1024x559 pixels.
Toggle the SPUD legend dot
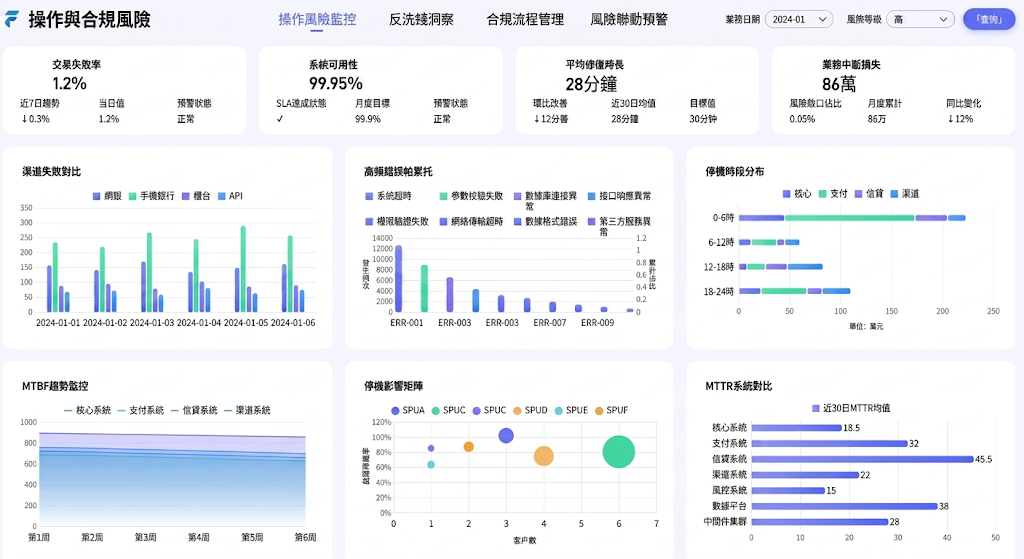517,411
